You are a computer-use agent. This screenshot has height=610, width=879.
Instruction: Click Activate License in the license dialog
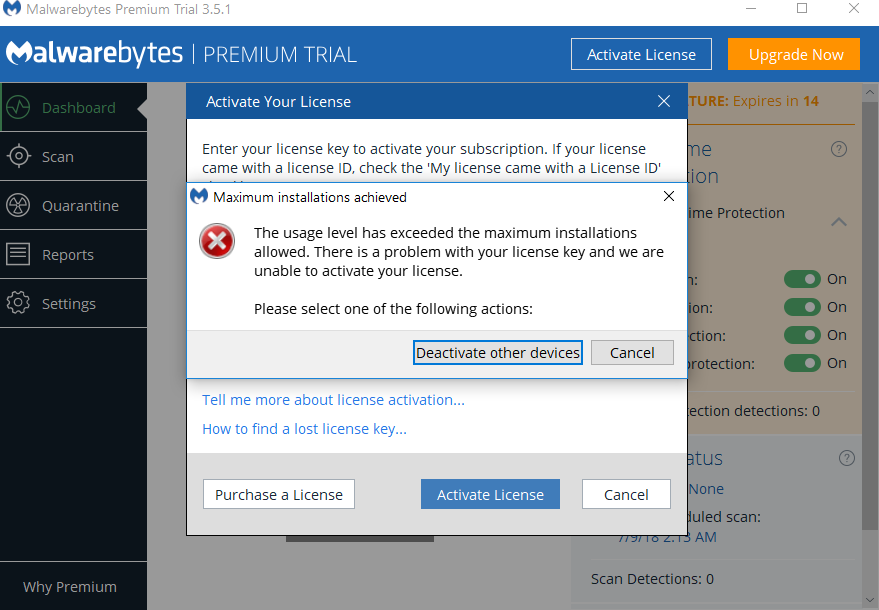tap(491, 494)
